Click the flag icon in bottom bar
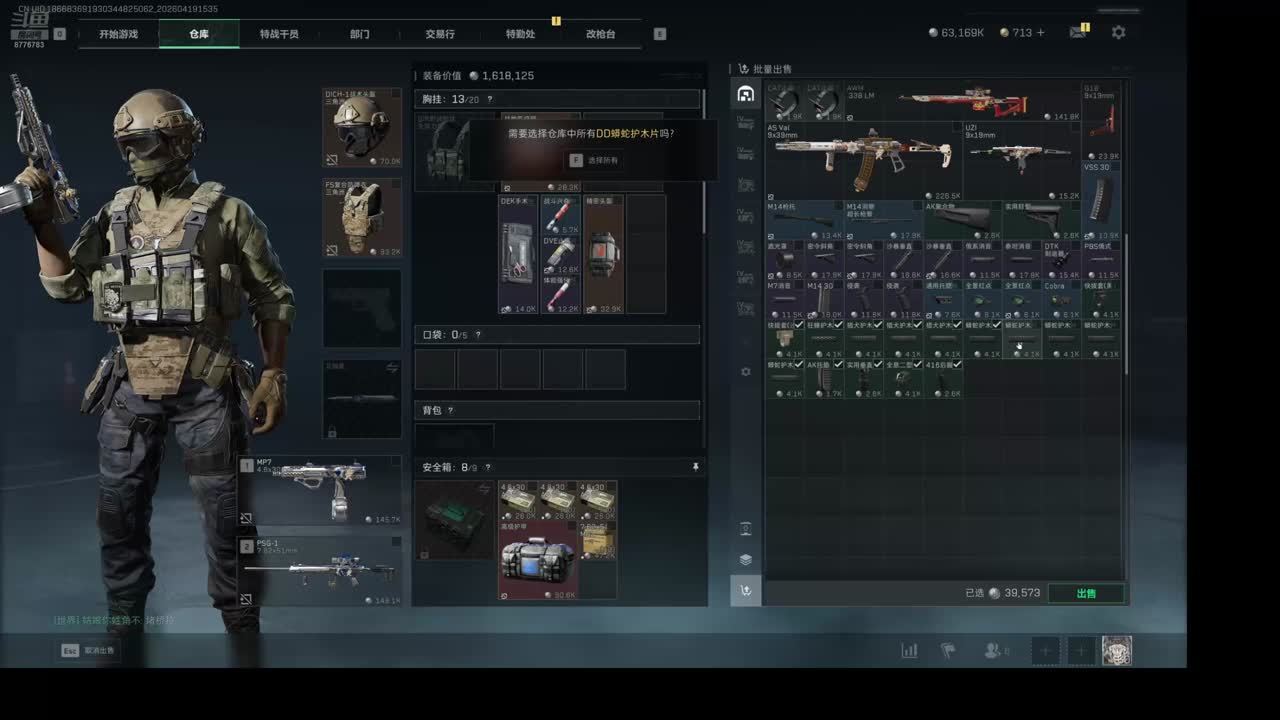Viewport: 1280px width, 720px height. [x=948, y=651]
